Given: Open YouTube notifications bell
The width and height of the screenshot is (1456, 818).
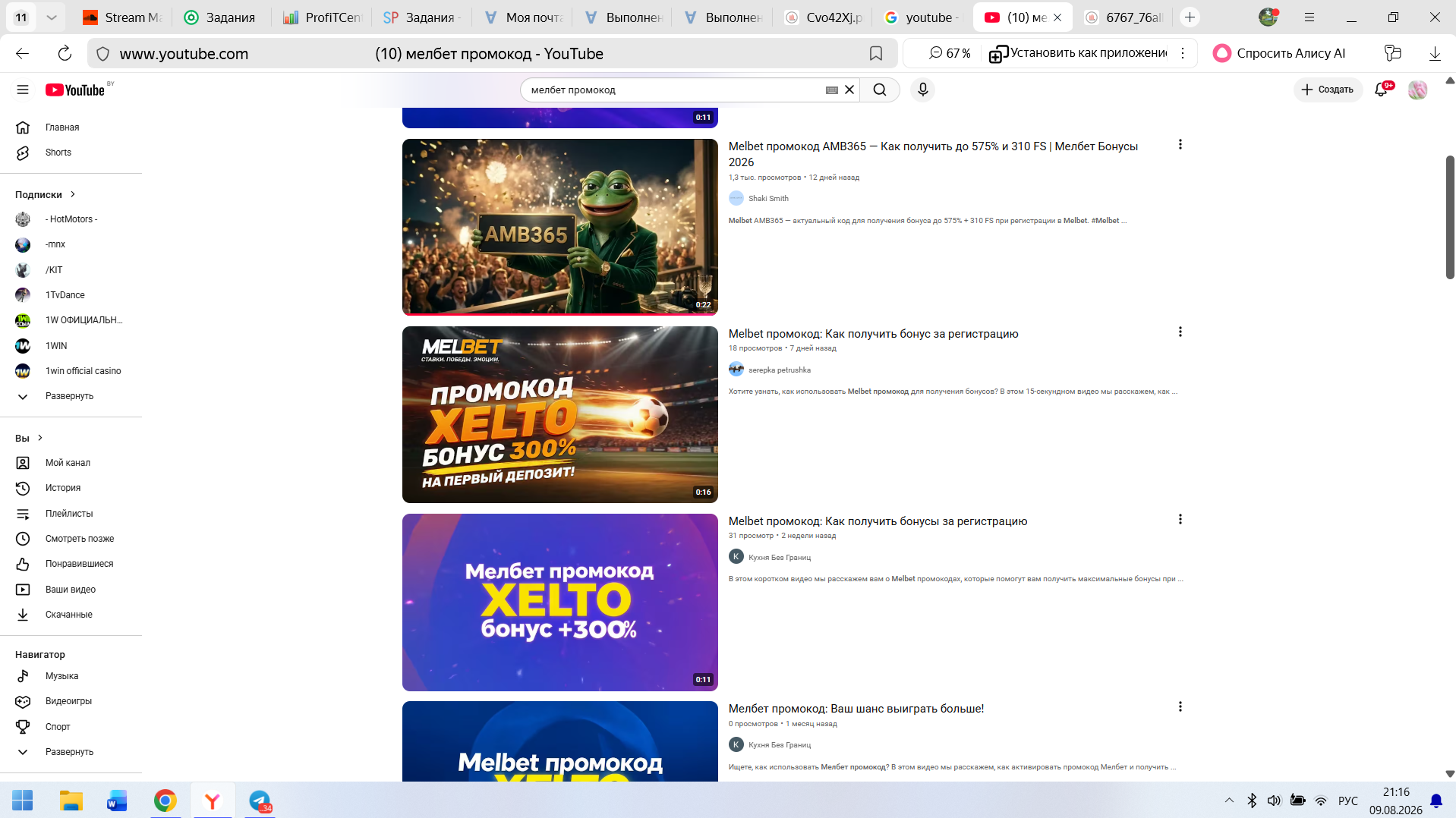Looking at the screenshot, I should point(1382,90).
